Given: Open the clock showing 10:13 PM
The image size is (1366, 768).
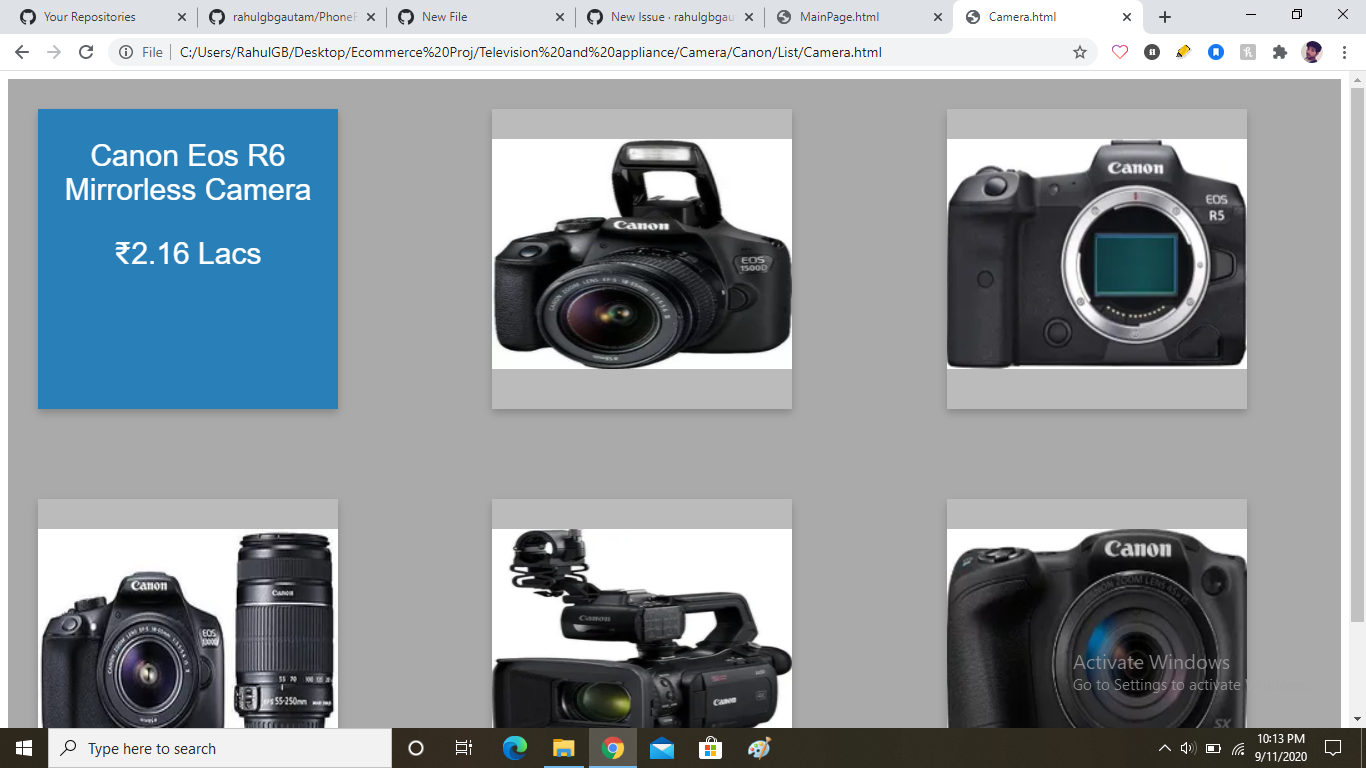Looking at the screenshot, I should click(1281, 748).
